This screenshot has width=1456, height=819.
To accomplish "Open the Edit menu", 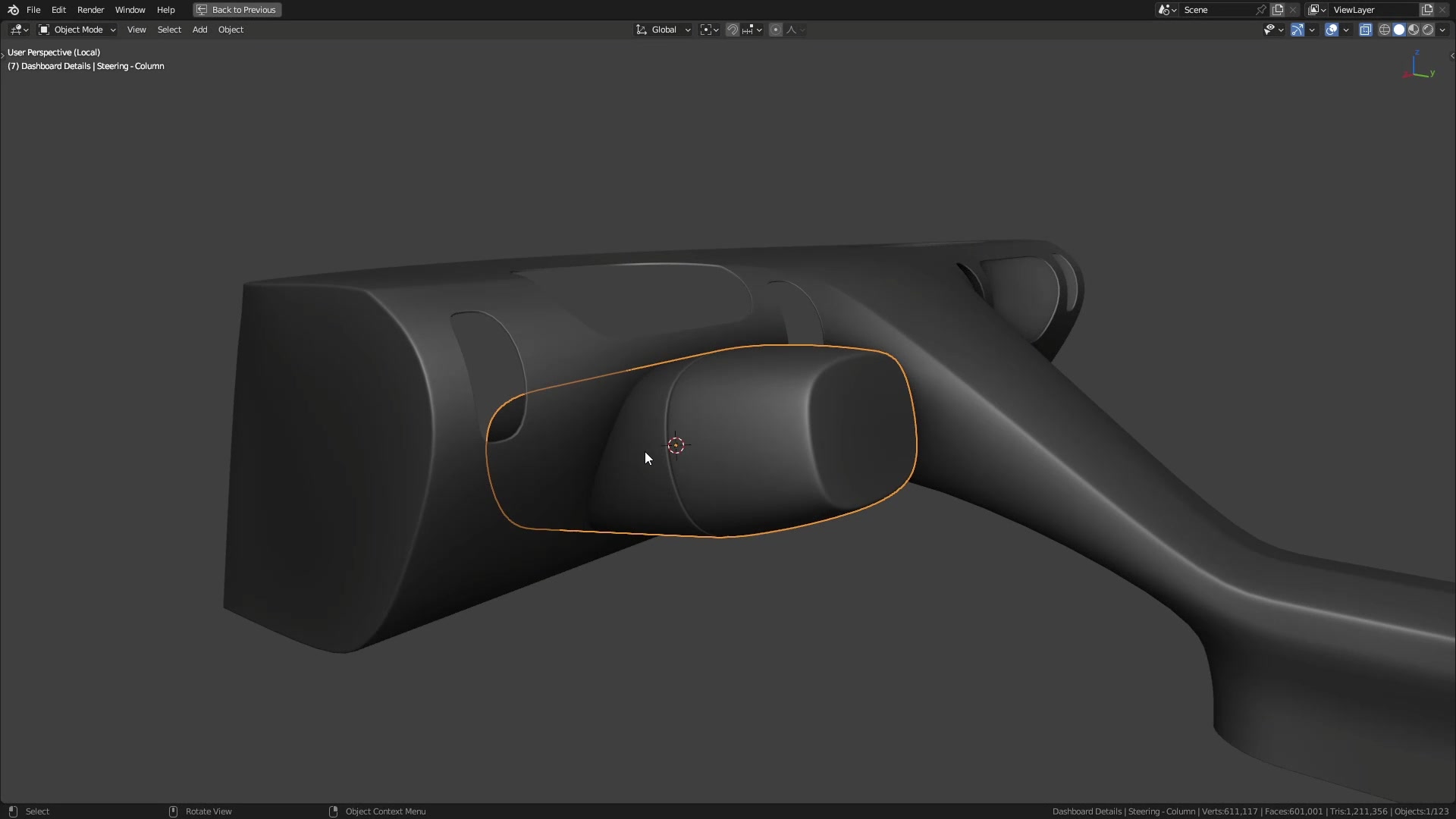I will pos(58,10).
